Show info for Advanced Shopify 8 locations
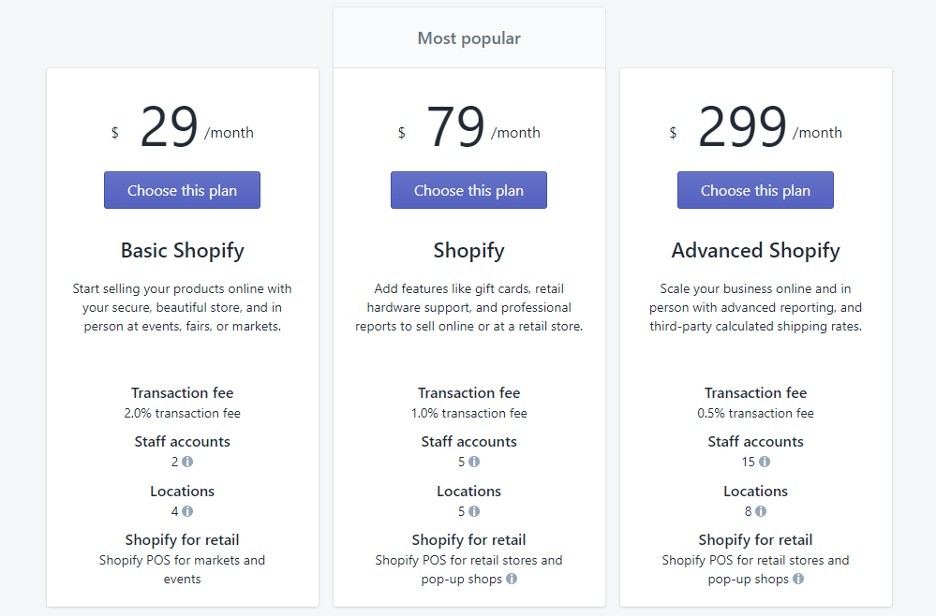This screenshot has height=616, width=936. (760, 511)
